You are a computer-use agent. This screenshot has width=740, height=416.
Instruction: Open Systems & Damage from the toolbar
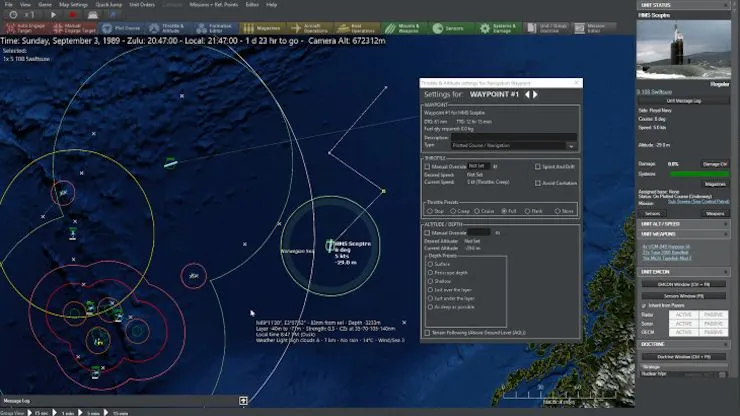[x=498, y=28]
